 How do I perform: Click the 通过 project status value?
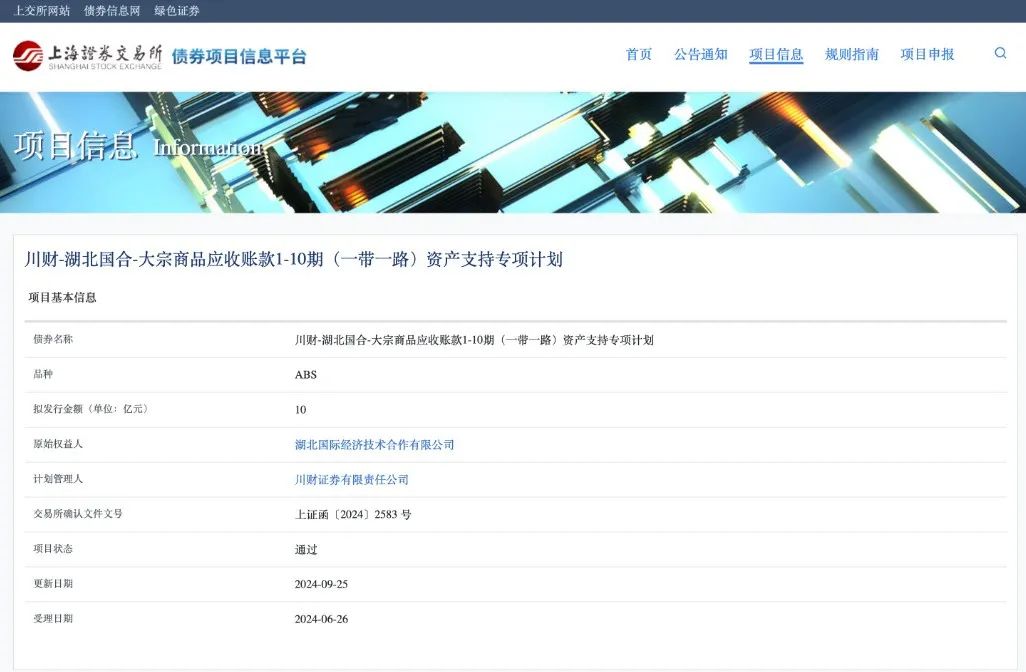tap(306, 550)
